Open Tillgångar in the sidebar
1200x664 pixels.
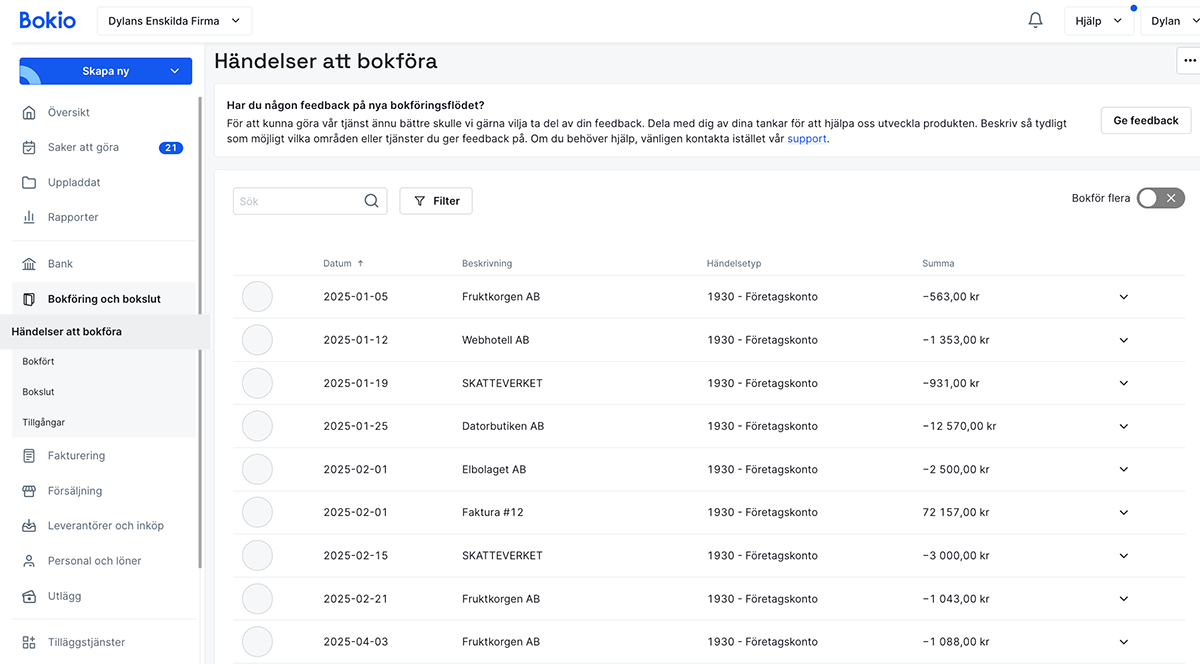44,423
